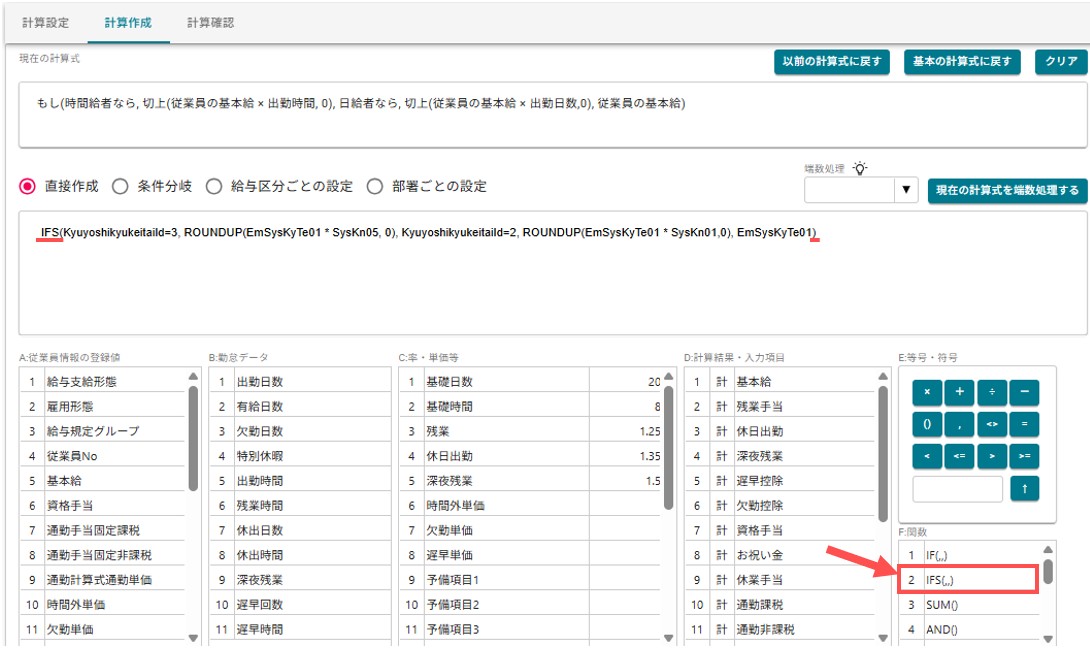Select 従業員No in list A
1090x649 pixels.
click(103, 456)
